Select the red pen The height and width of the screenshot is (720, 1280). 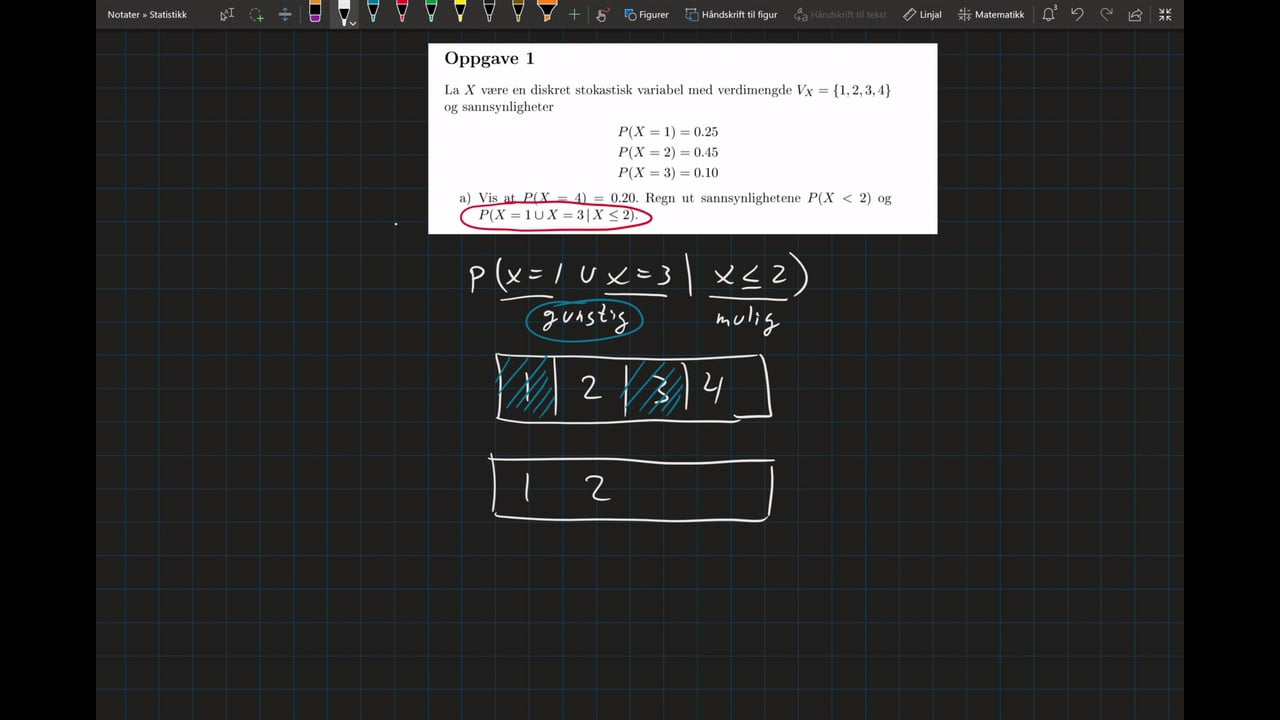(x=402, y=13)
